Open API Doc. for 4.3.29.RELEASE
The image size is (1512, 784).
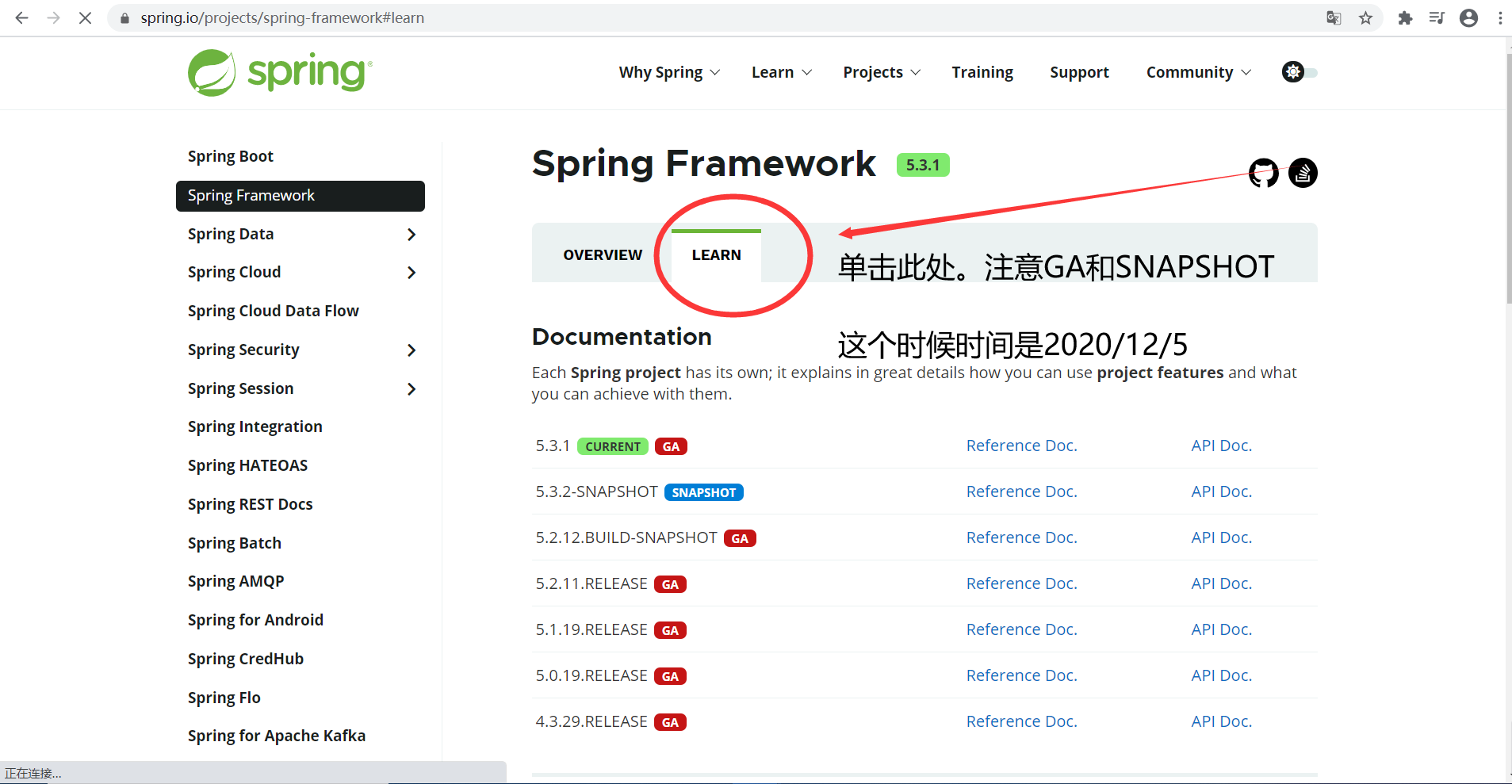tap(1221, 721)
